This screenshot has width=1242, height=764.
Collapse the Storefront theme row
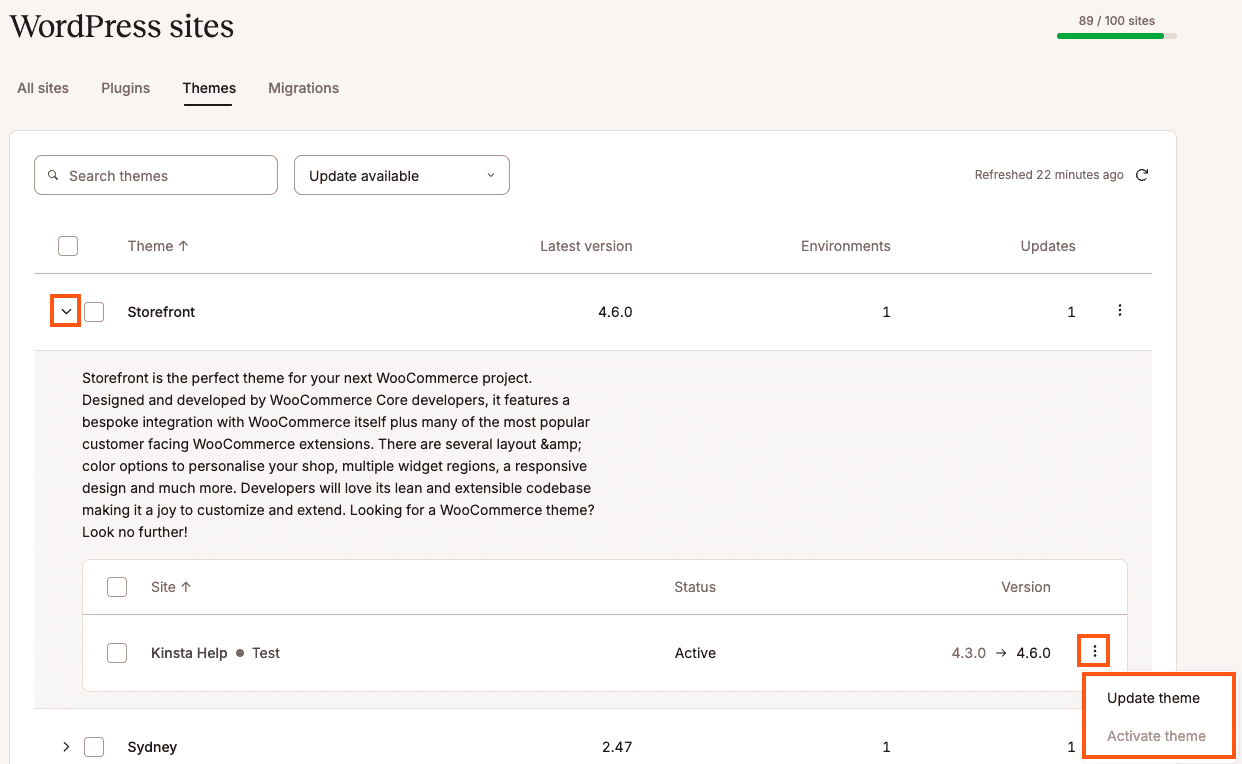66,312
